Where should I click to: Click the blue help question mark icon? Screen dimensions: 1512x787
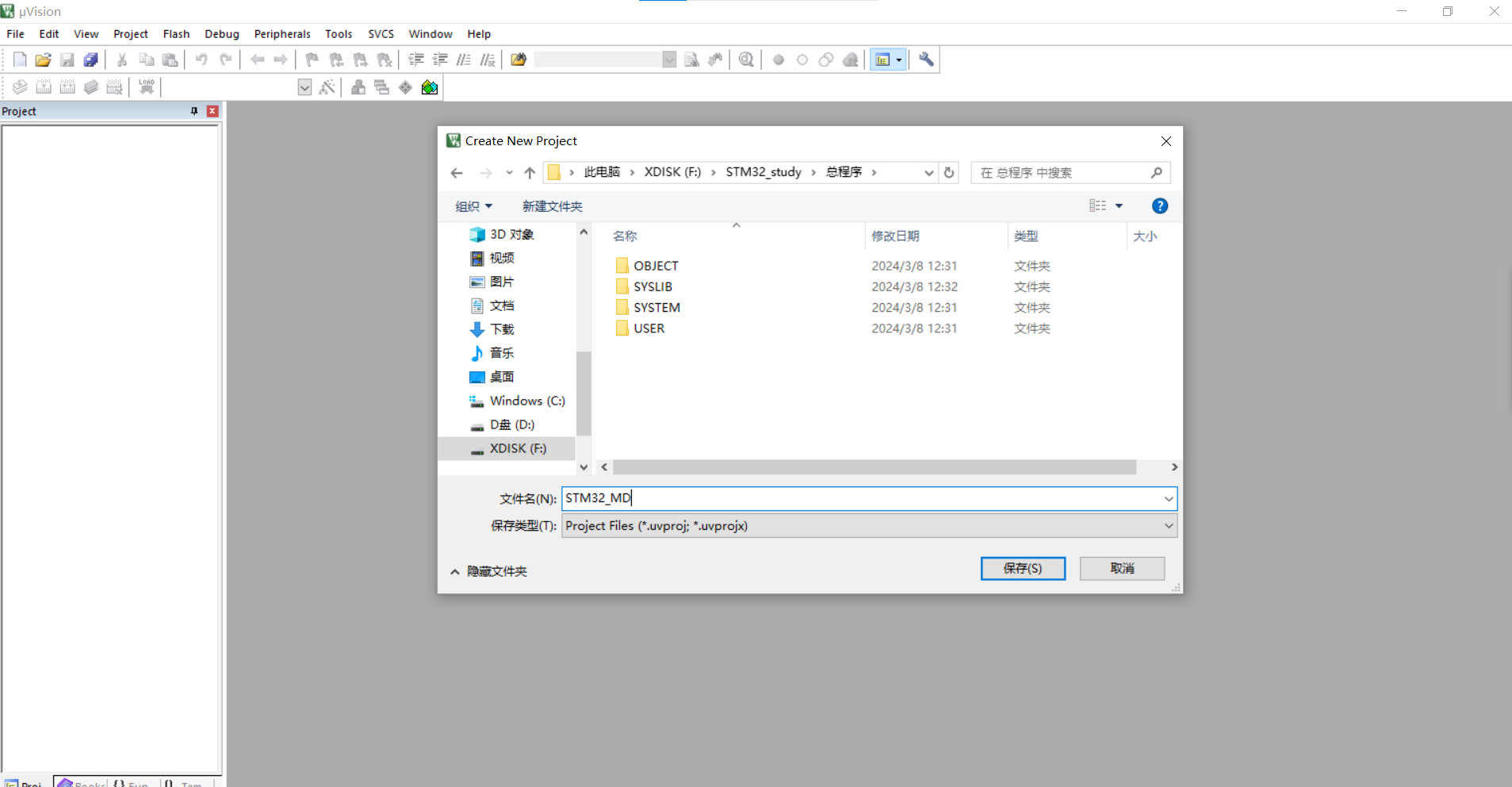pyautogui.click(x=1160, y=206)
